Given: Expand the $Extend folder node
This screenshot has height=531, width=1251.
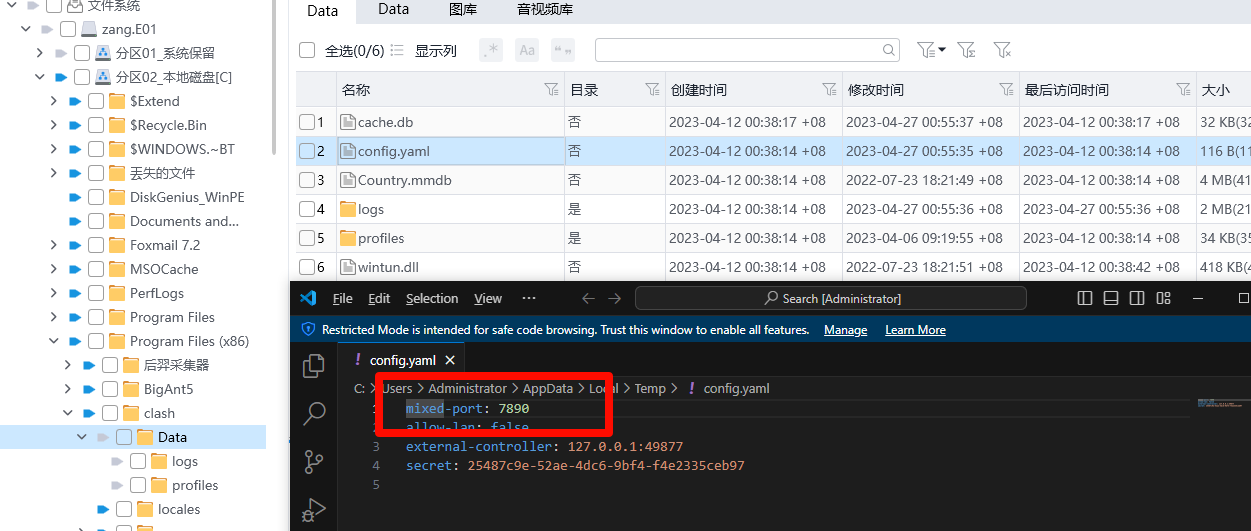Looking at the screenshot, I should pyautogui.click(x=54, y=101).
